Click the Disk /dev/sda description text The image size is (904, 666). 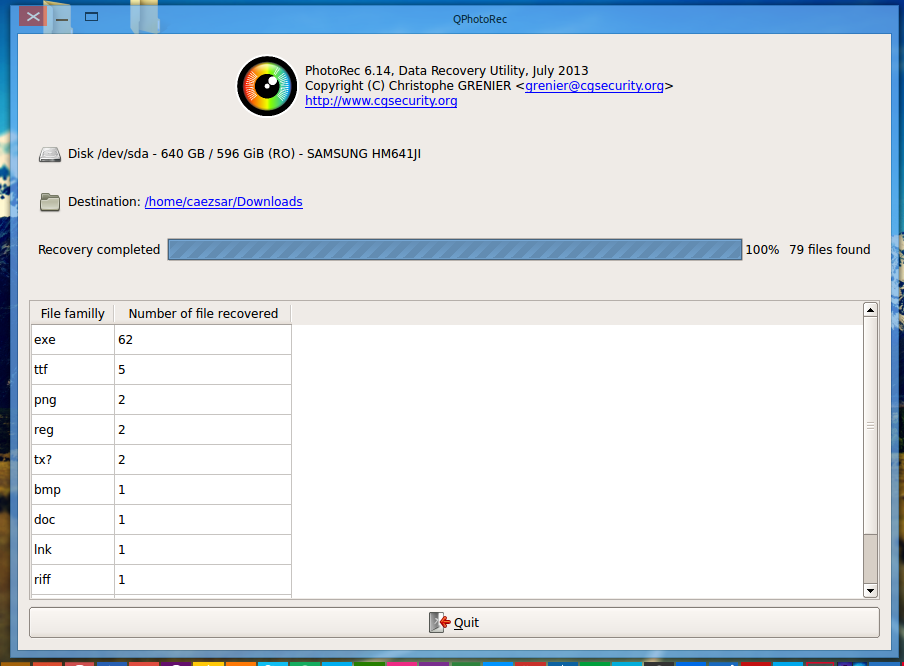pyautogui.click(x=244, y=154)
